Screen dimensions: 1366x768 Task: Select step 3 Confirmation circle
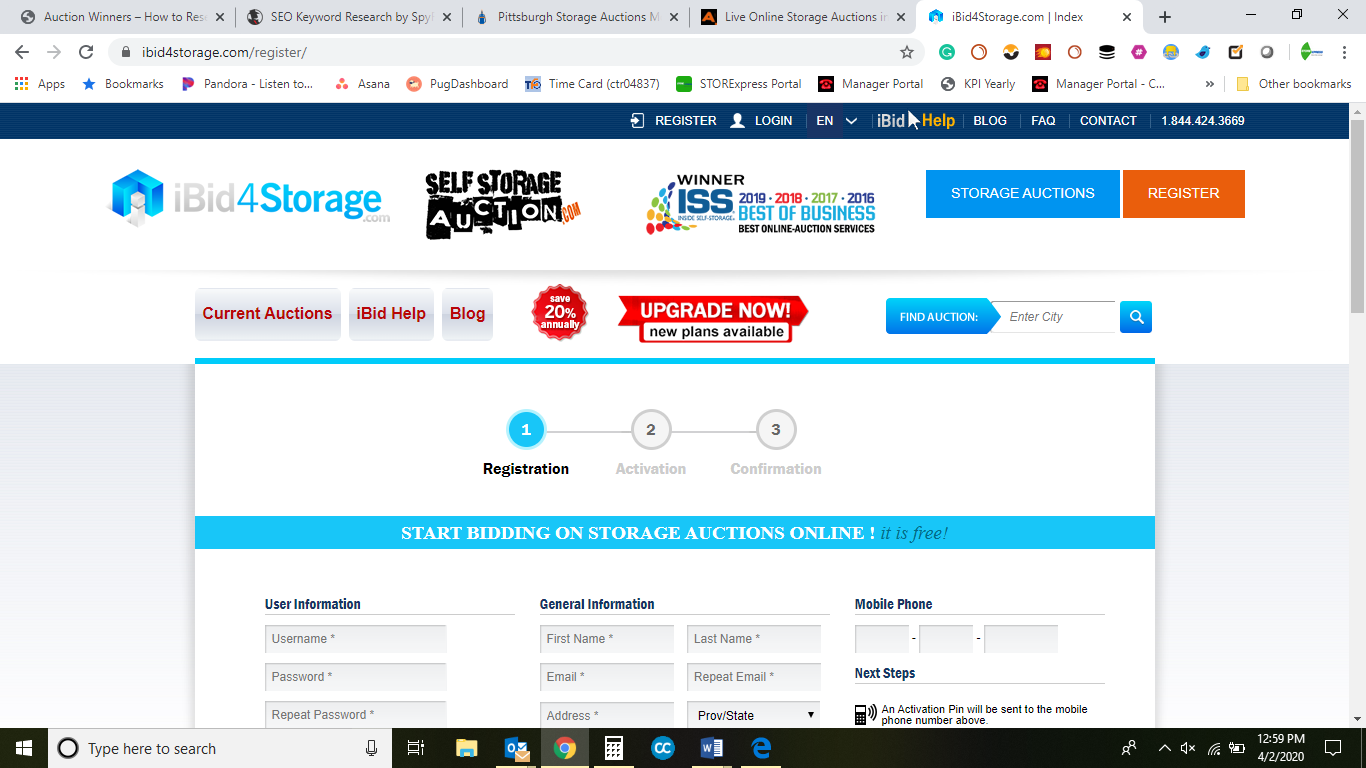776,430
